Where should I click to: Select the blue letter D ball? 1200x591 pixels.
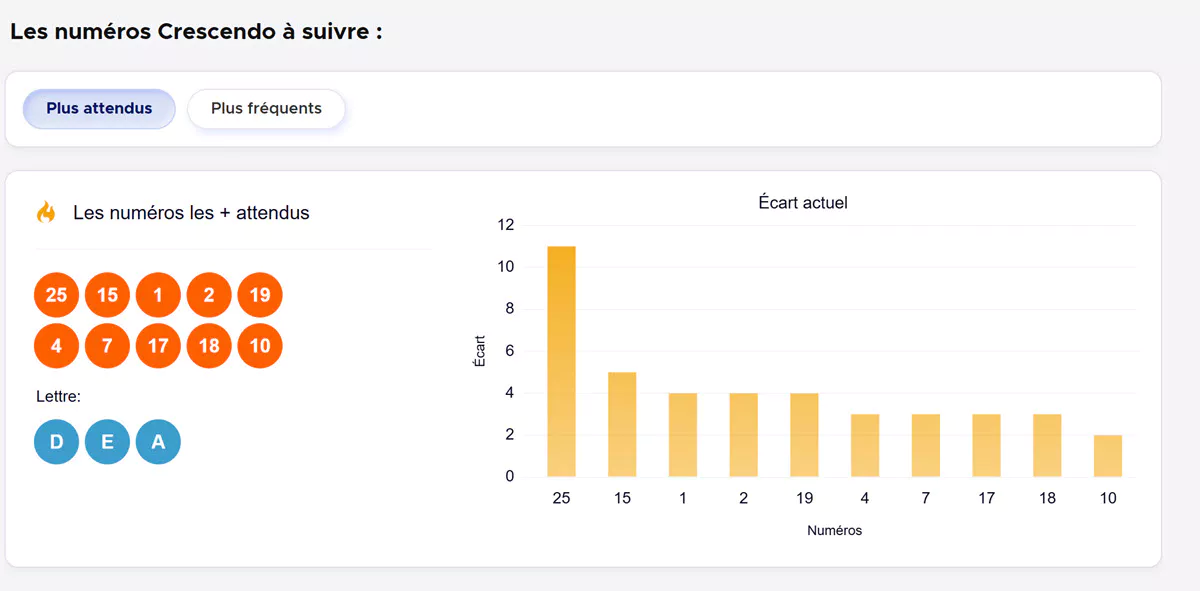tap(56, 441)
